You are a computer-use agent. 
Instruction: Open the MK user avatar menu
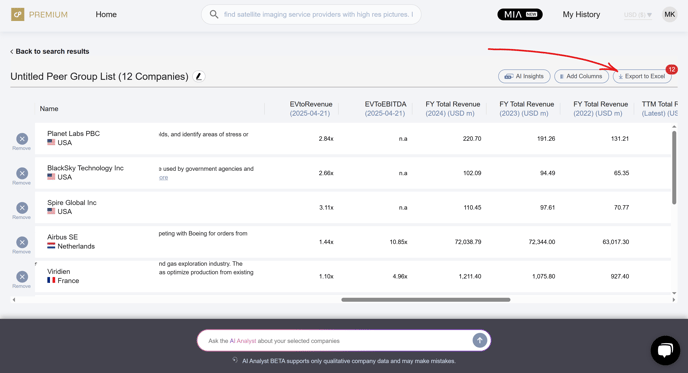670,14
